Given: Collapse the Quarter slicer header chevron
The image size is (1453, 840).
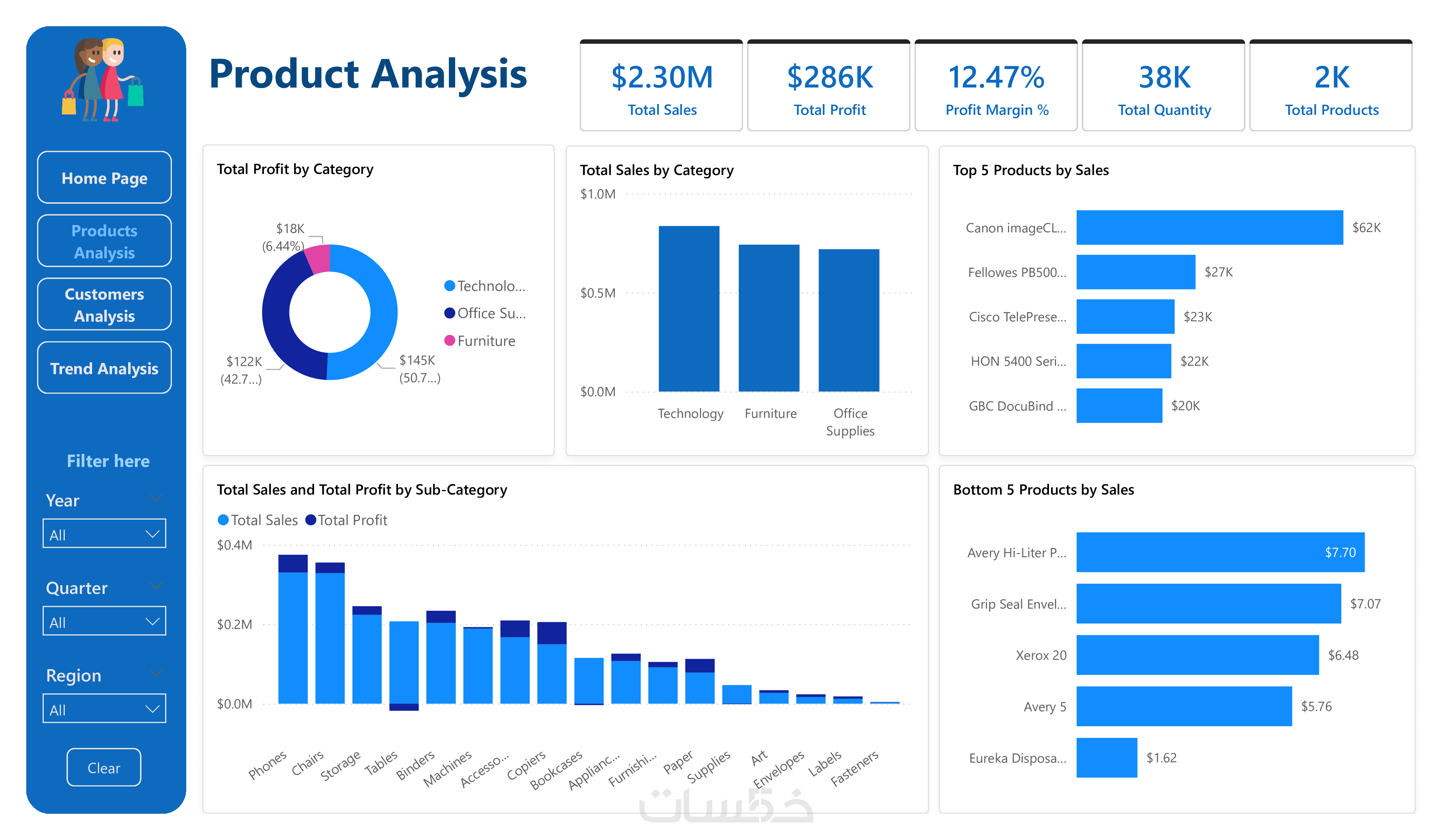Looking at the screenshot, I should (x=156, y=586).
